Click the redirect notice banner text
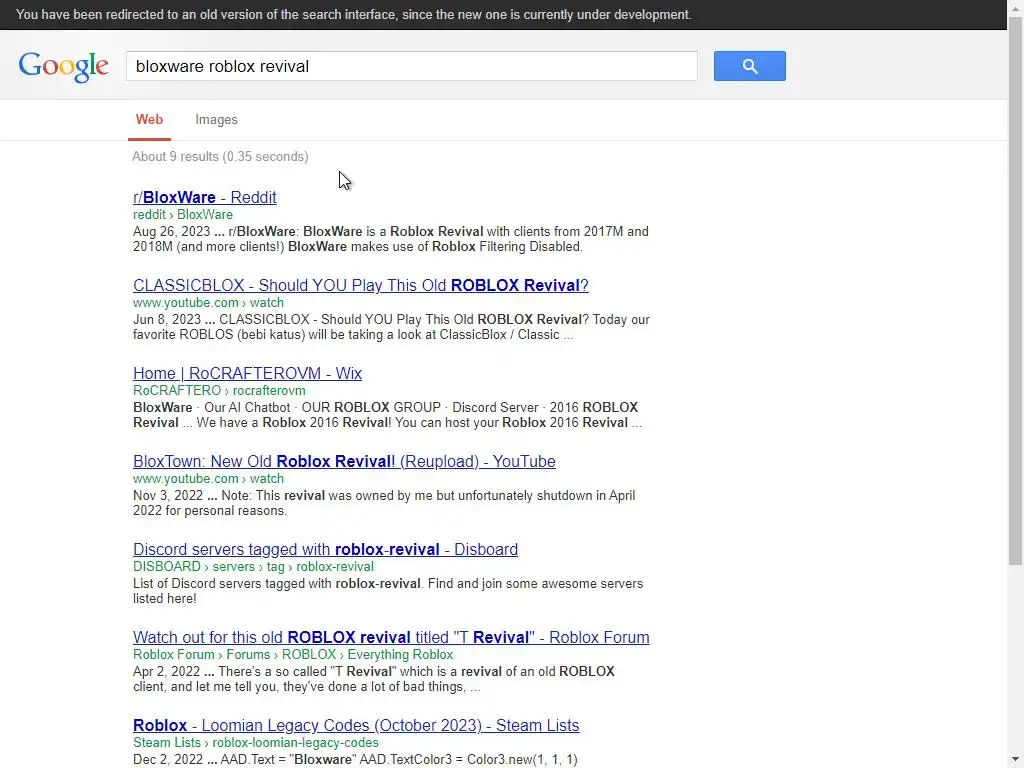 (353, 14)
